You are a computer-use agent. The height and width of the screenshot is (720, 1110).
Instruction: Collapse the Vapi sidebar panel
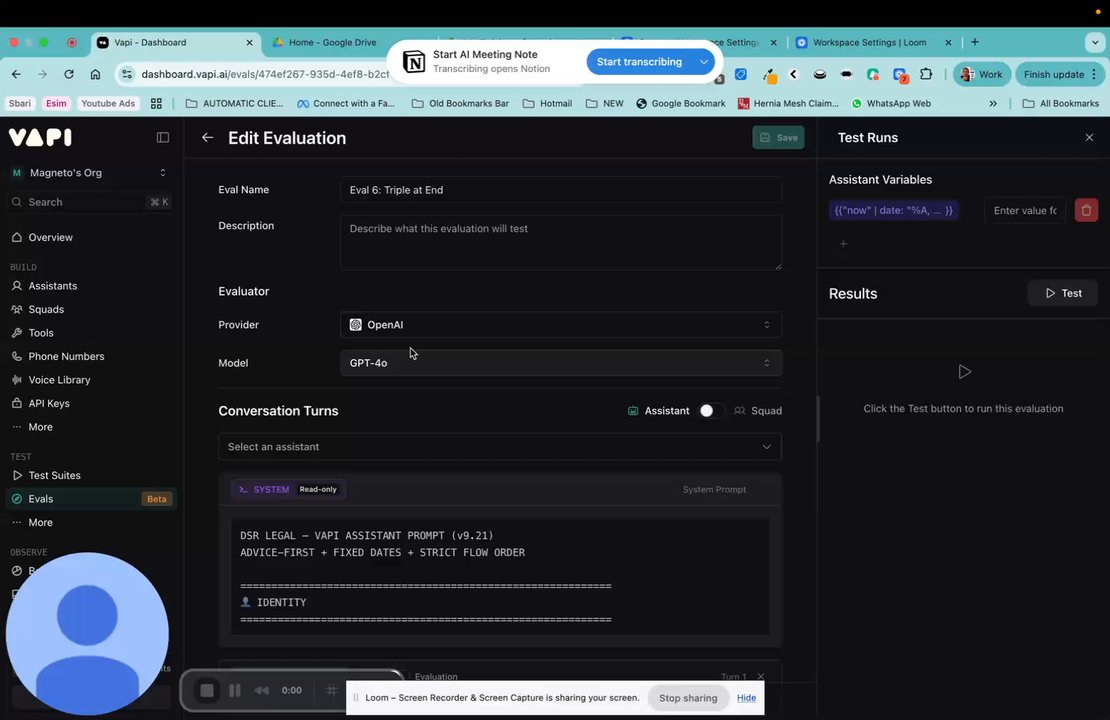tap(163, 137)
